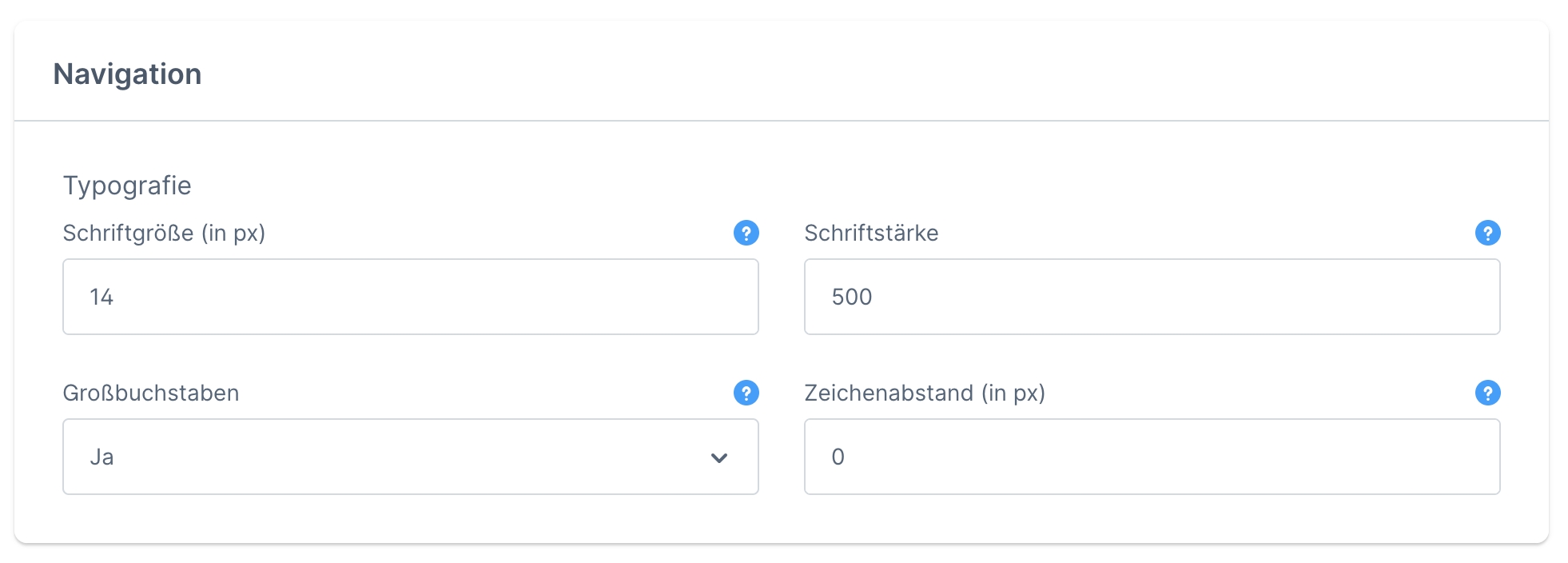Click the Navigation card heading

(127, 74)
